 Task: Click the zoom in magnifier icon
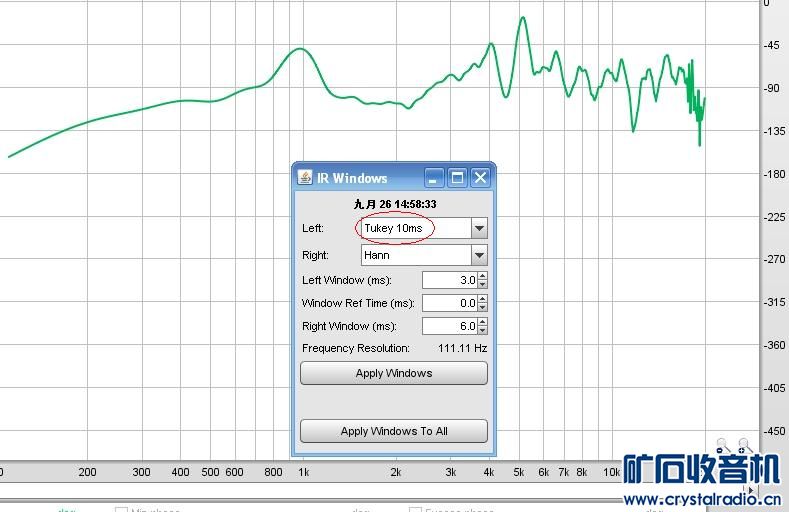point(745,445)
